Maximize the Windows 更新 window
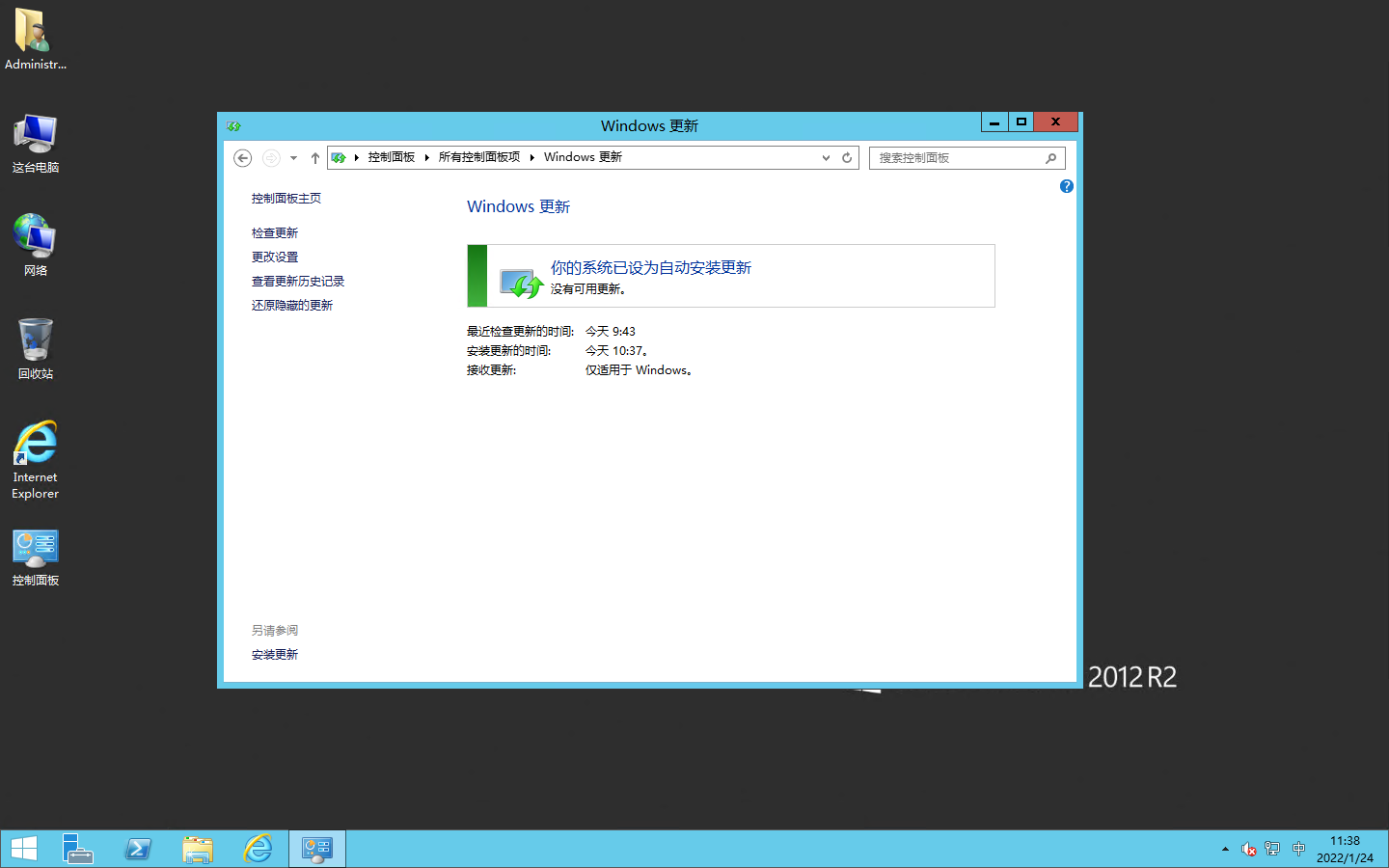 point(1021,122)
